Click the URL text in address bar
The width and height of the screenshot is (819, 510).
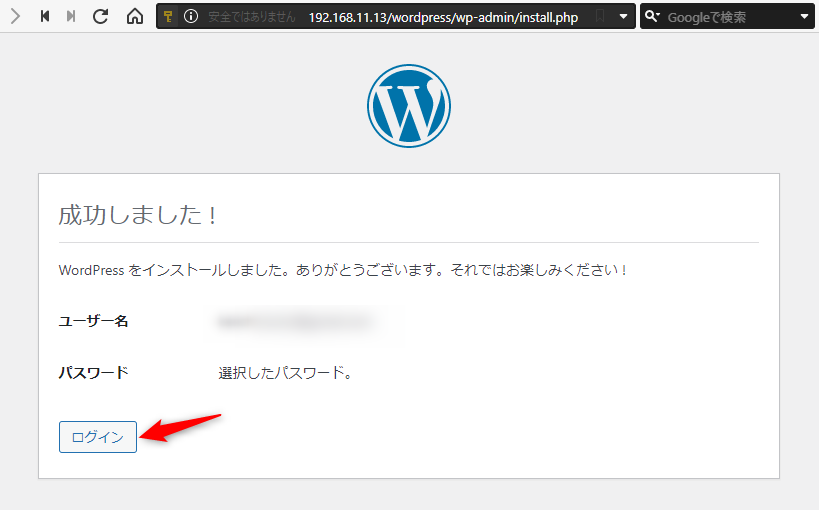click(443, 18)
